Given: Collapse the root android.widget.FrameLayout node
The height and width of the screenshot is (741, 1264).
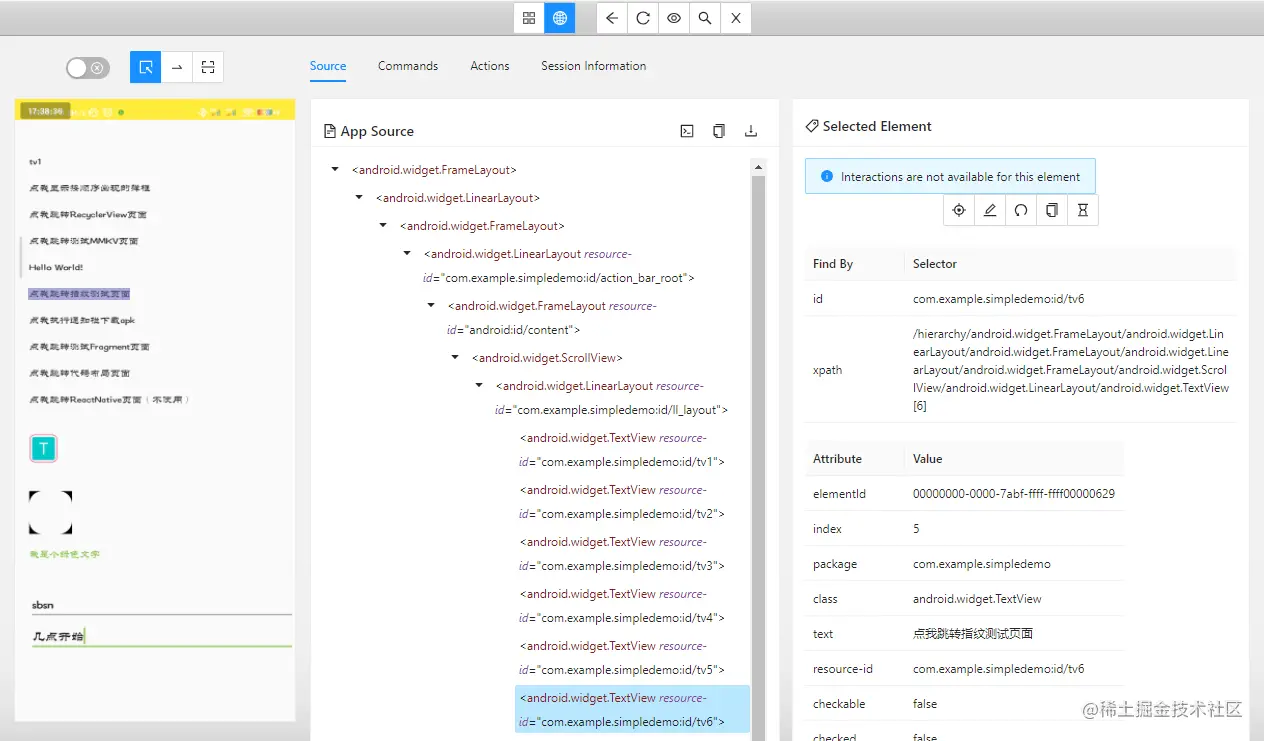Looking at the screenshot, I should (335, 170).
